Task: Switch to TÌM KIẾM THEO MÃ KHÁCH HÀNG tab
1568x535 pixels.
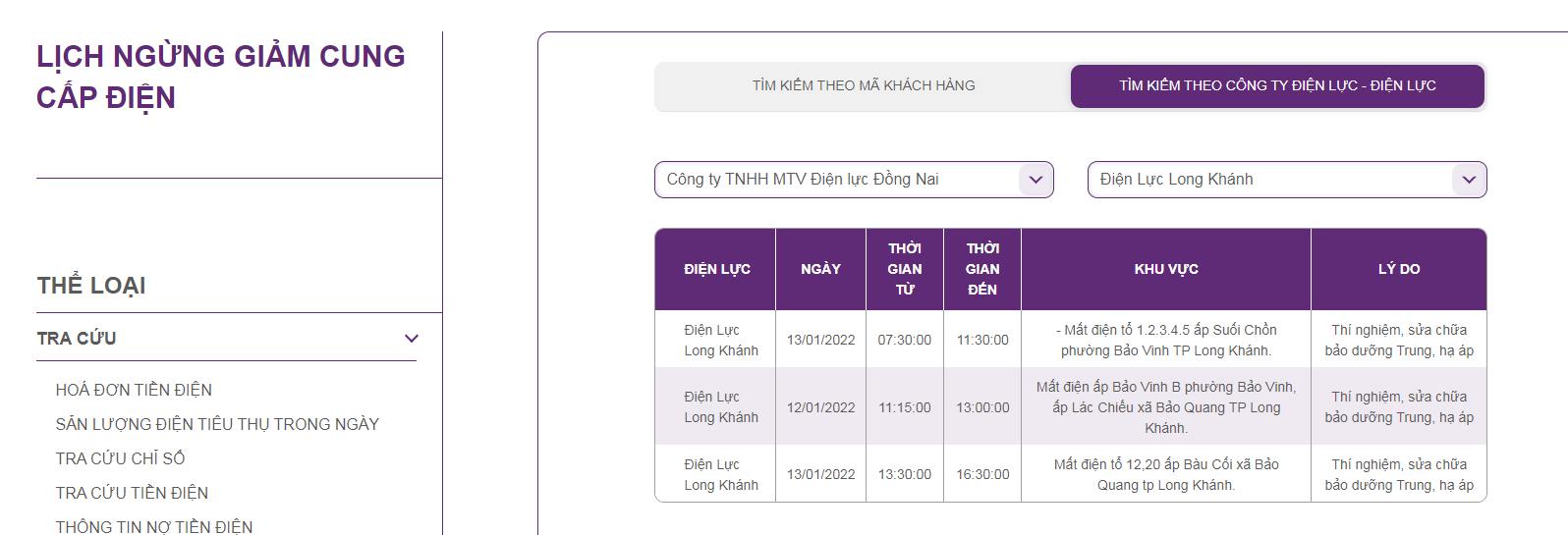Action: click(x=864, y=86)
